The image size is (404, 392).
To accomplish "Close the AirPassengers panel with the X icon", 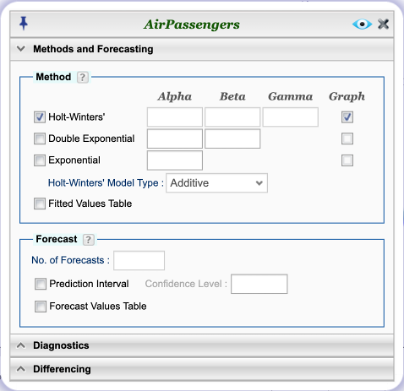I will click(x=383, y=24).
